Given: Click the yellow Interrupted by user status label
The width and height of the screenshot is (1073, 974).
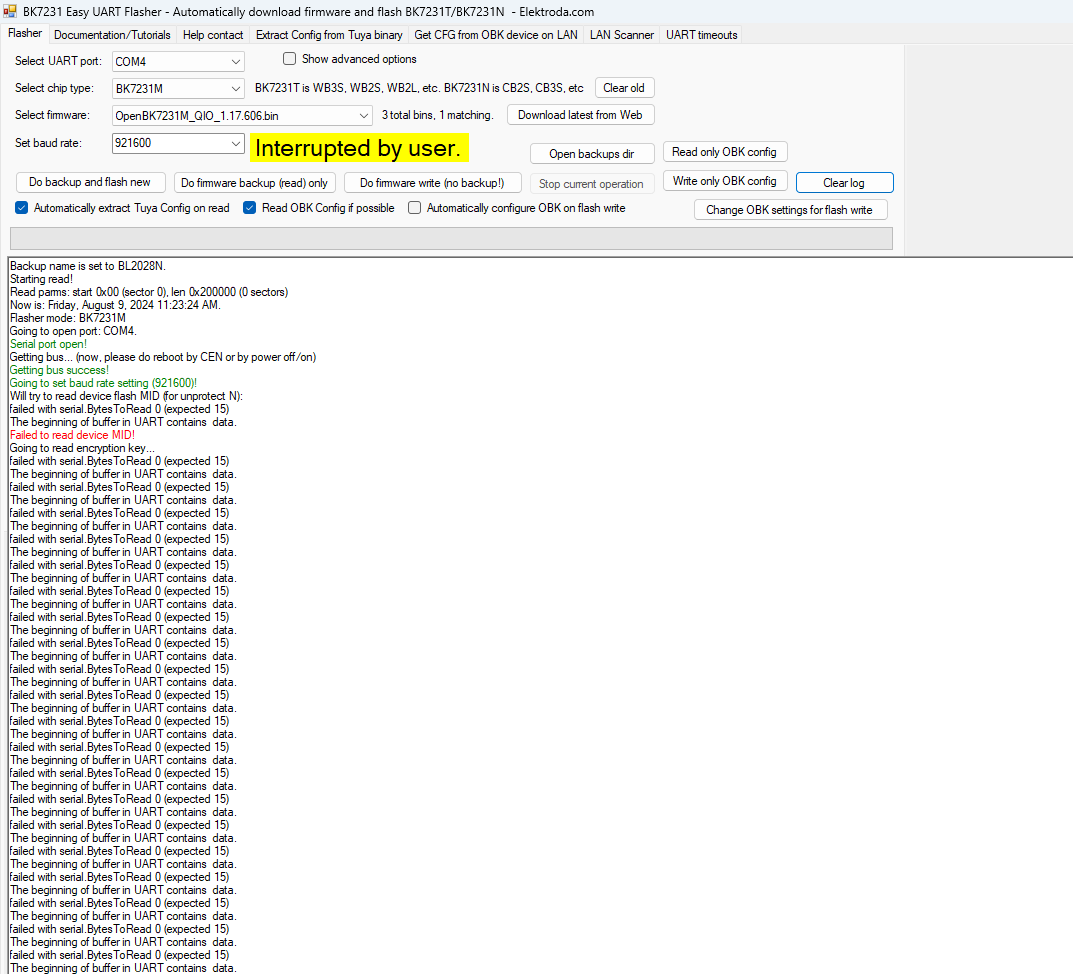Looking at the screenshot, I should tap(359, 148).
